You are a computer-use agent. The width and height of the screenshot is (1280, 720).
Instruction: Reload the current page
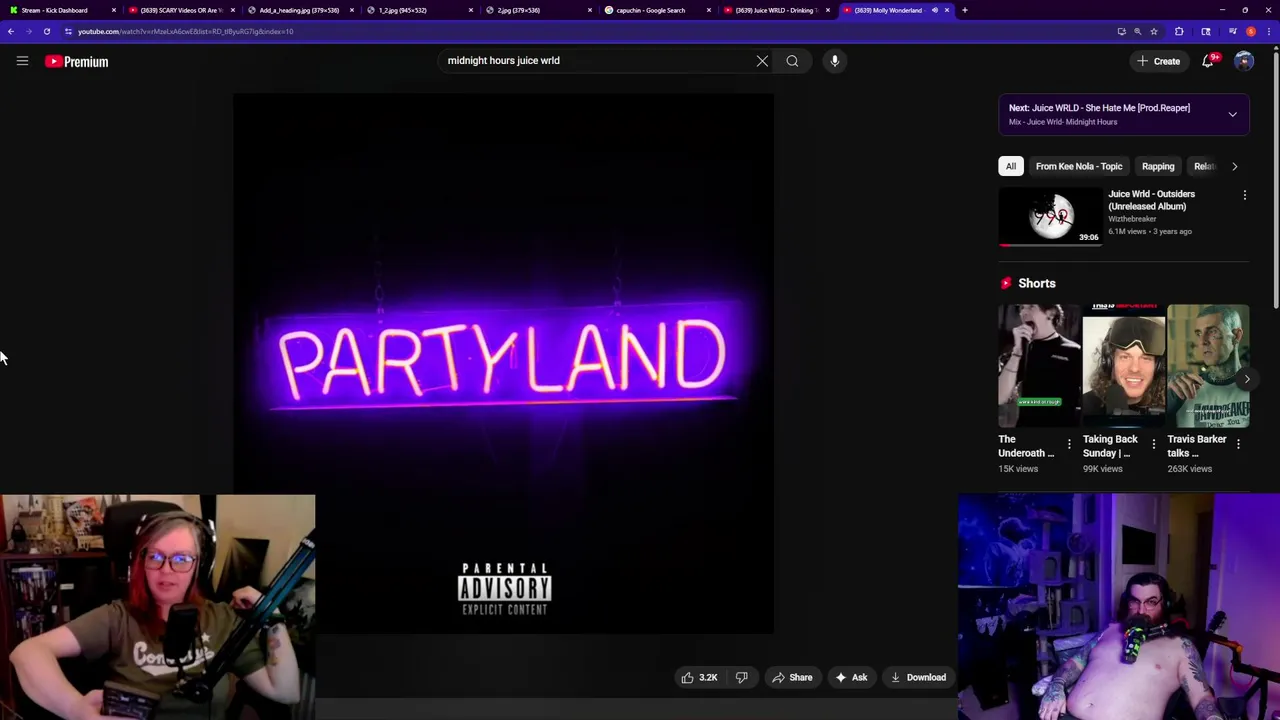46,31
